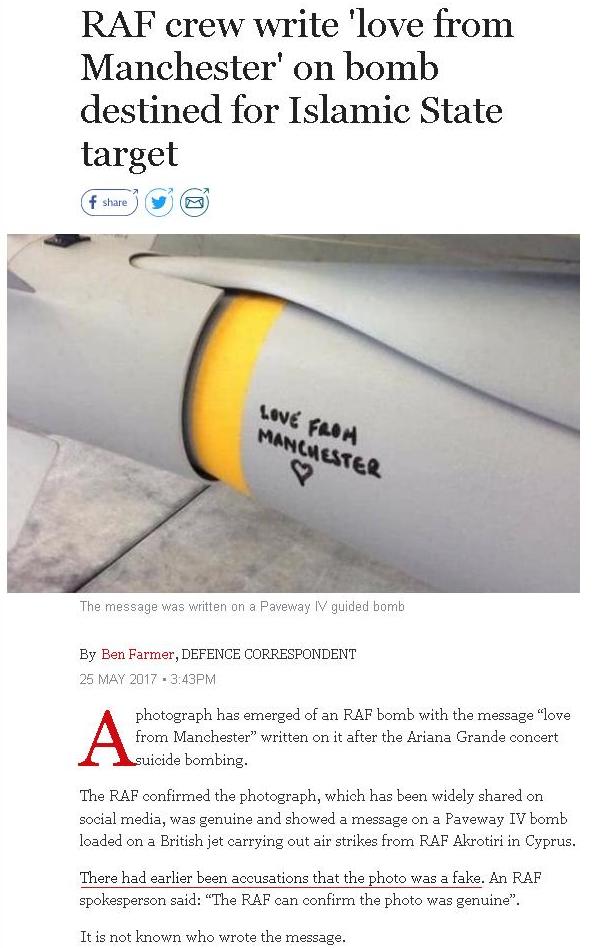Screen dimensions: 593x948
Task: Click the 25 MAY 2017 publication date
Action: [x=118, y=679]
